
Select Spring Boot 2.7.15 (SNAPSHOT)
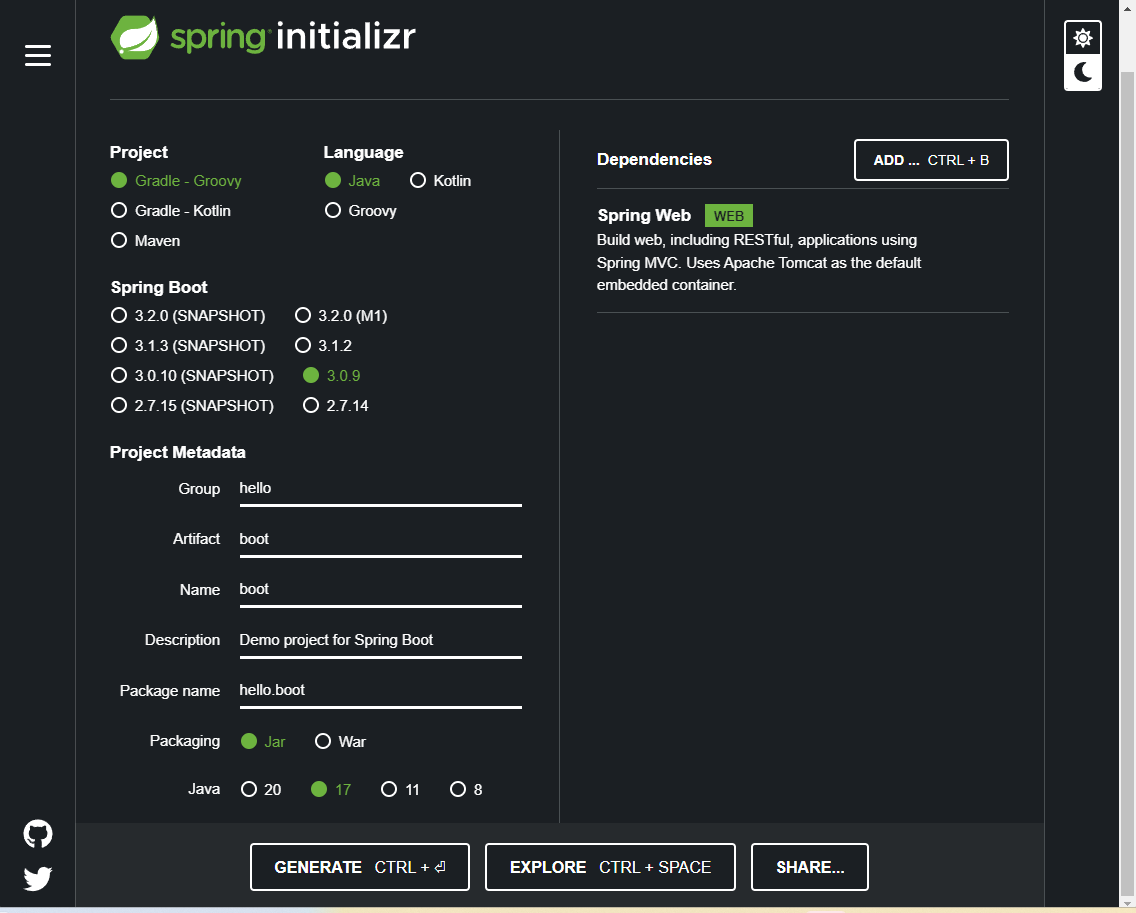pos(193,406)
